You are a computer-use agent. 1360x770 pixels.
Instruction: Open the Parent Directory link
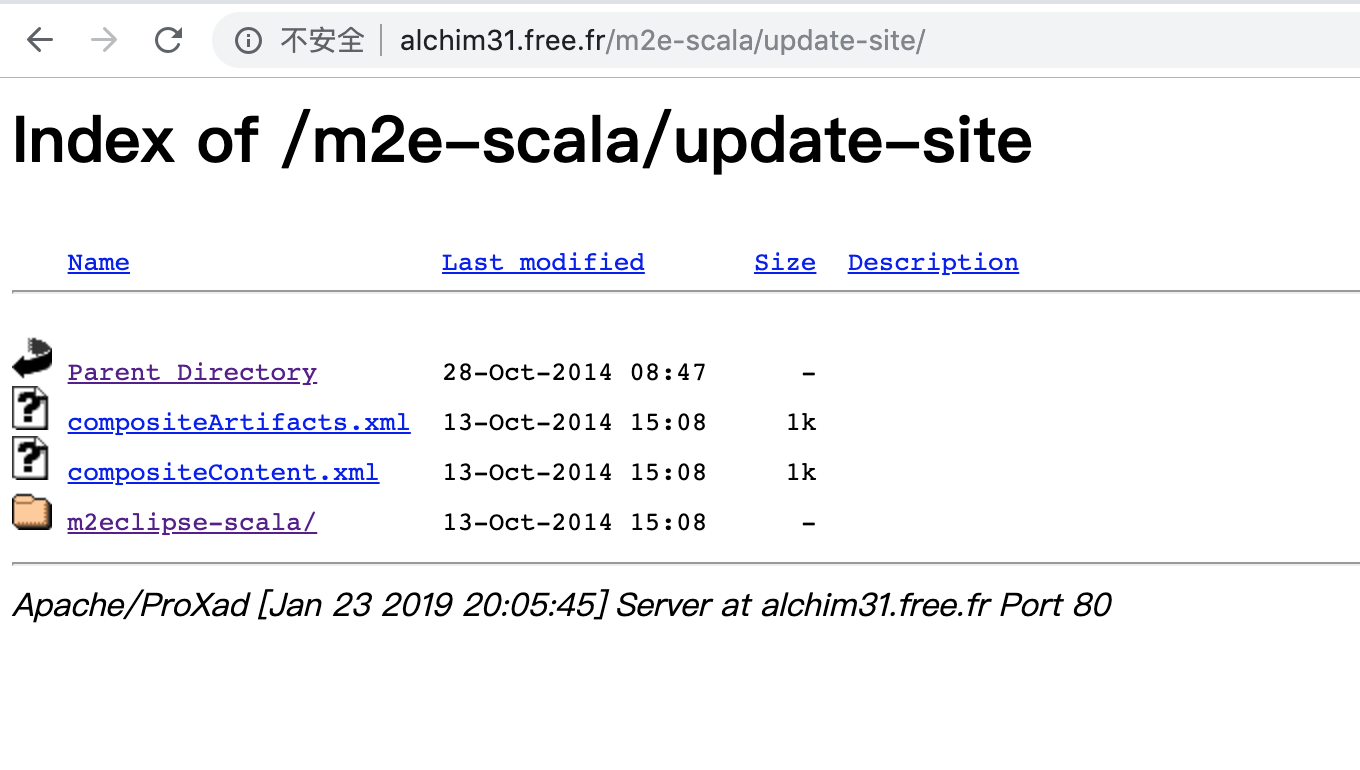tap(192, 372)
